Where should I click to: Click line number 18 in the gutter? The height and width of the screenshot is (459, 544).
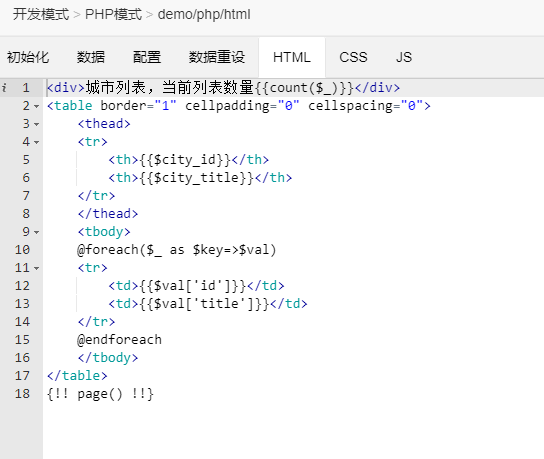click(22, 394)
